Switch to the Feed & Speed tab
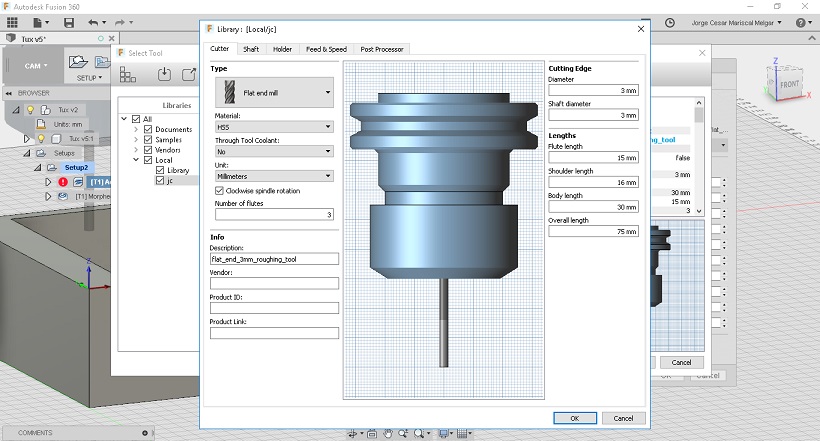820x441 pixels. 326,49
